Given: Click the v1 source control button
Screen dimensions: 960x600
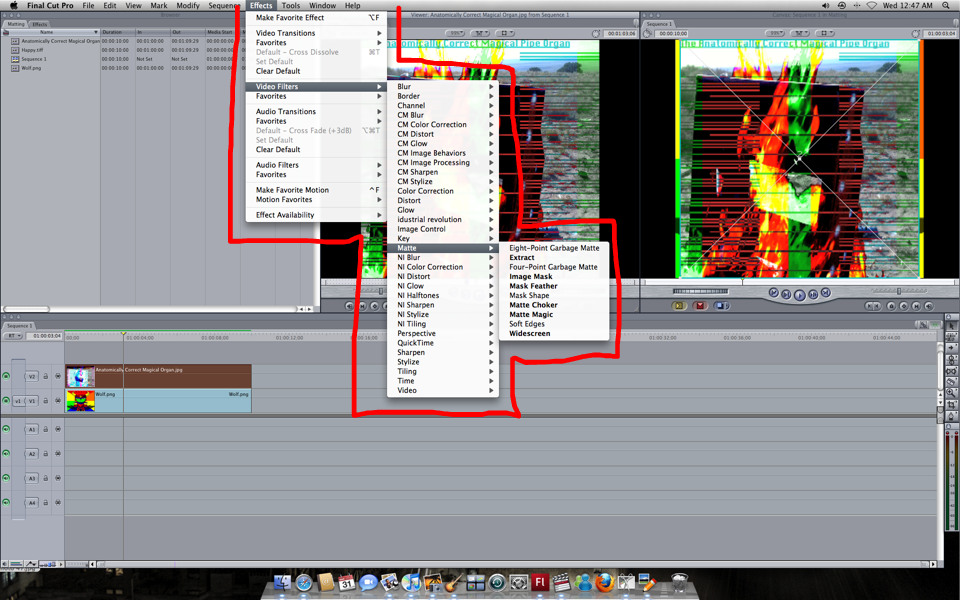Looking at the screenshot, I should pos(18,401).
